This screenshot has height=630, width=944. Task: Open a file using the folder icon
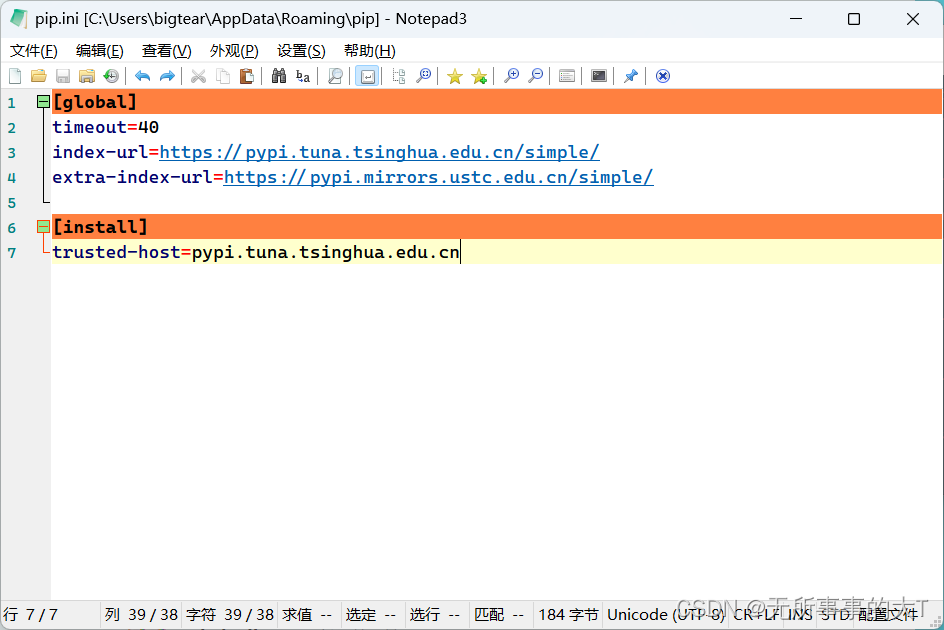tap(39, 76)
